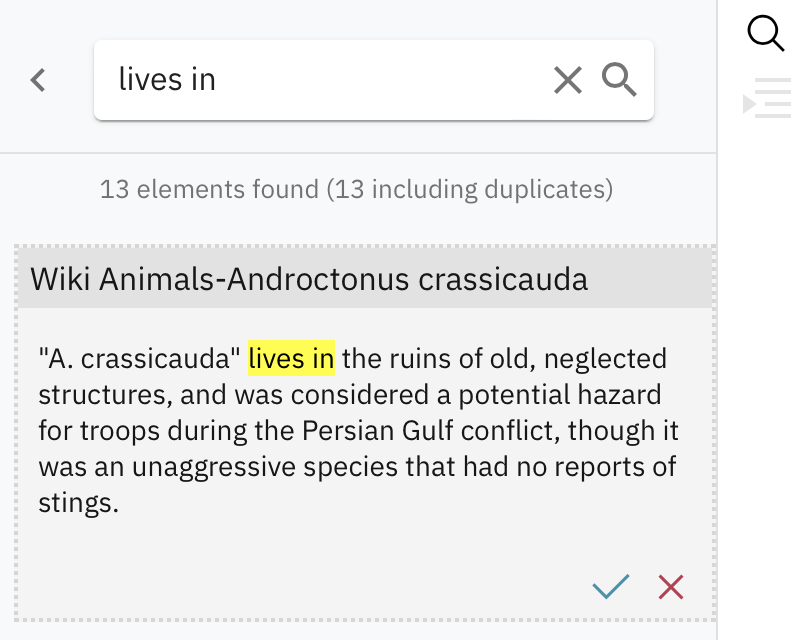Screen dimensions: 808x640
Task: Reject the result with the red cross
Action: (671, 587)
